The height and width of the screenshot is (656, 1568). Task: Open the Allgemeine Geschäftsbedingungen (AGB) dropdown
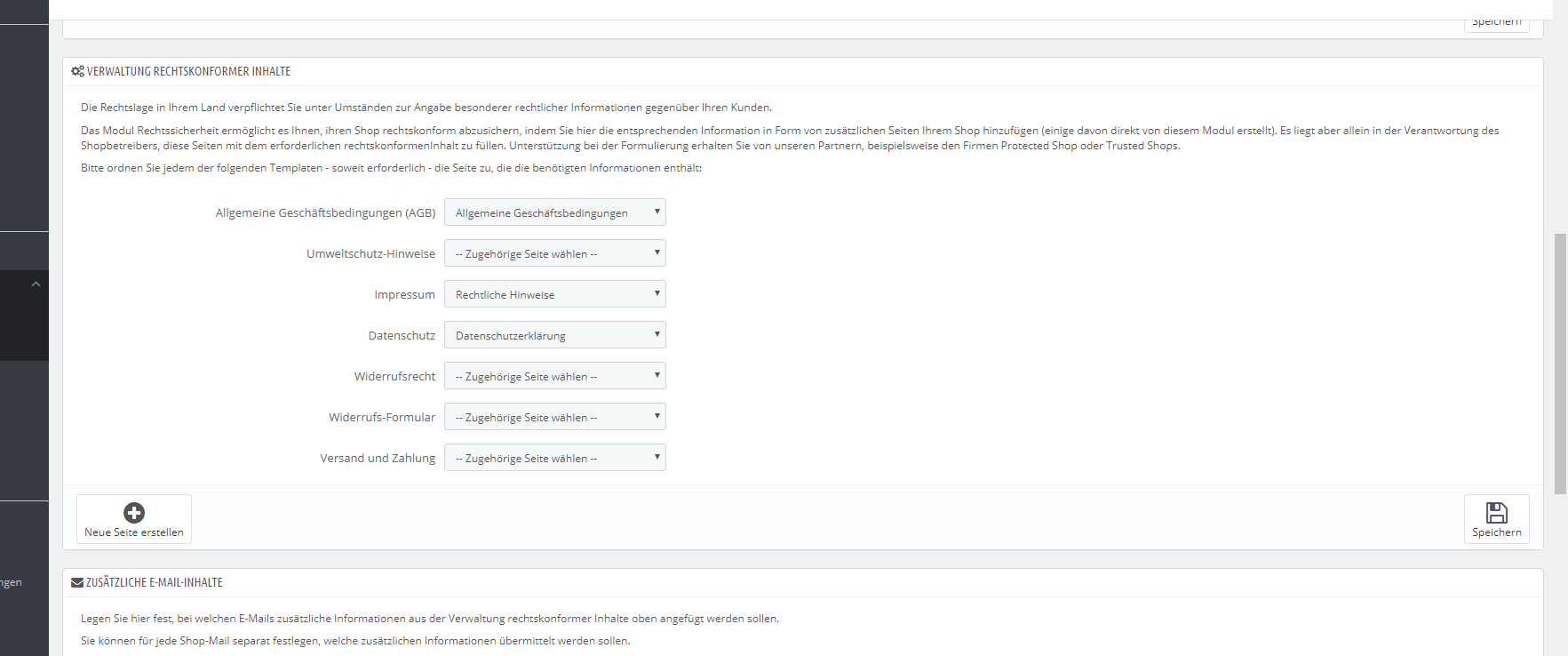tap(554, 212)
